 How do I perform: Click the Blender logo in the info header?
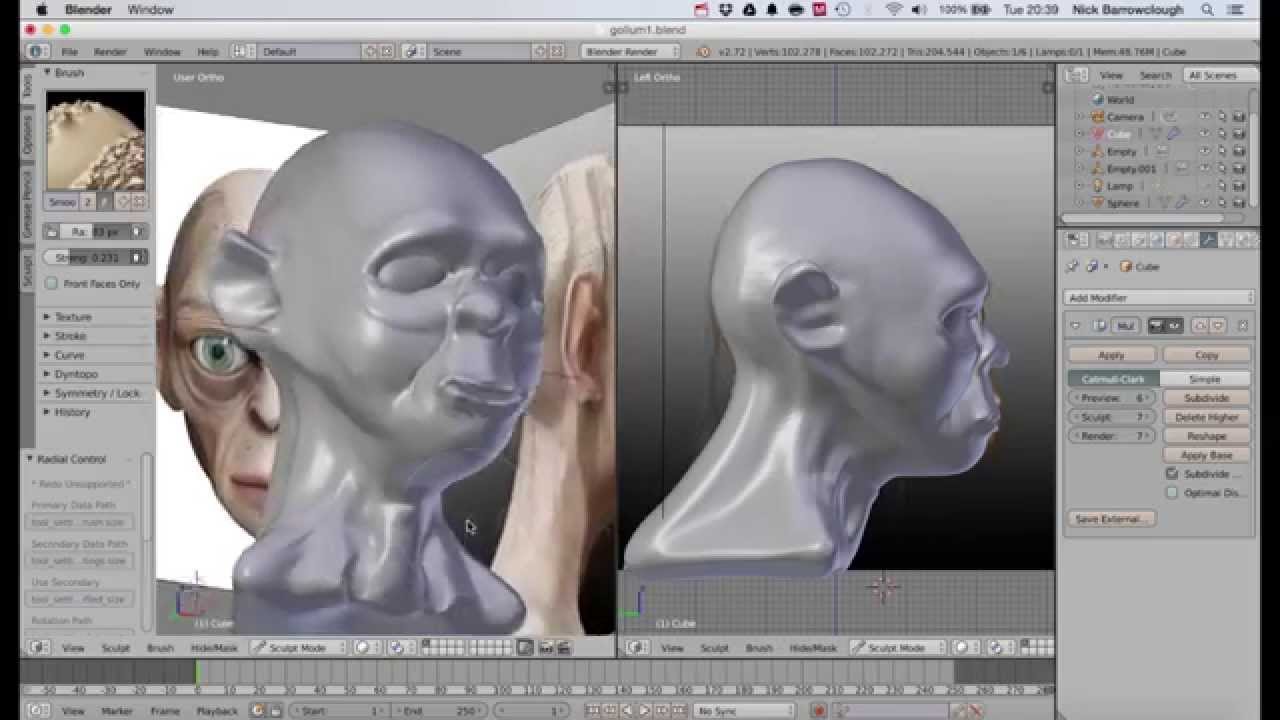pos(703,51)
